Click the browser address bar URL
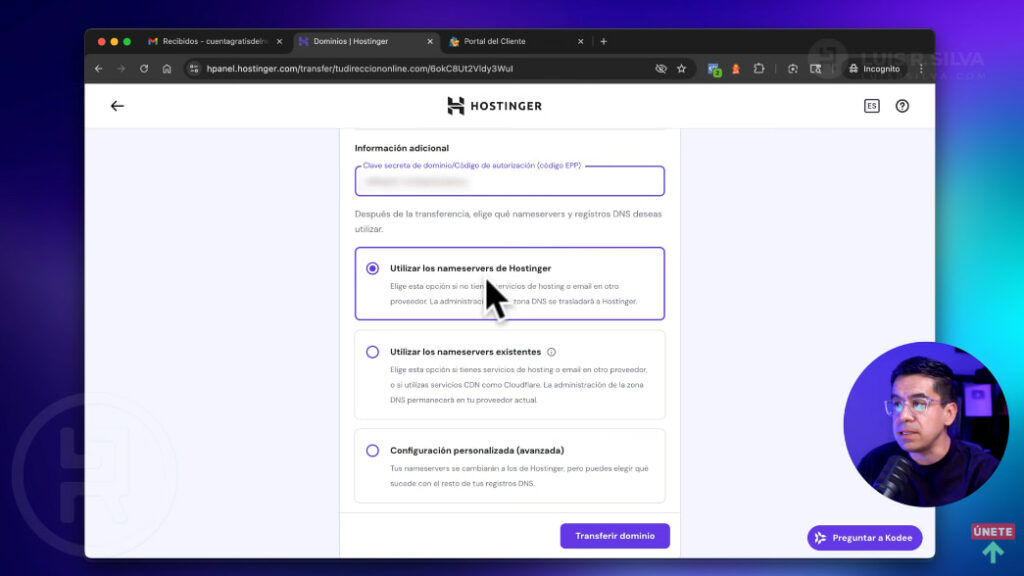 coord(360,69)
